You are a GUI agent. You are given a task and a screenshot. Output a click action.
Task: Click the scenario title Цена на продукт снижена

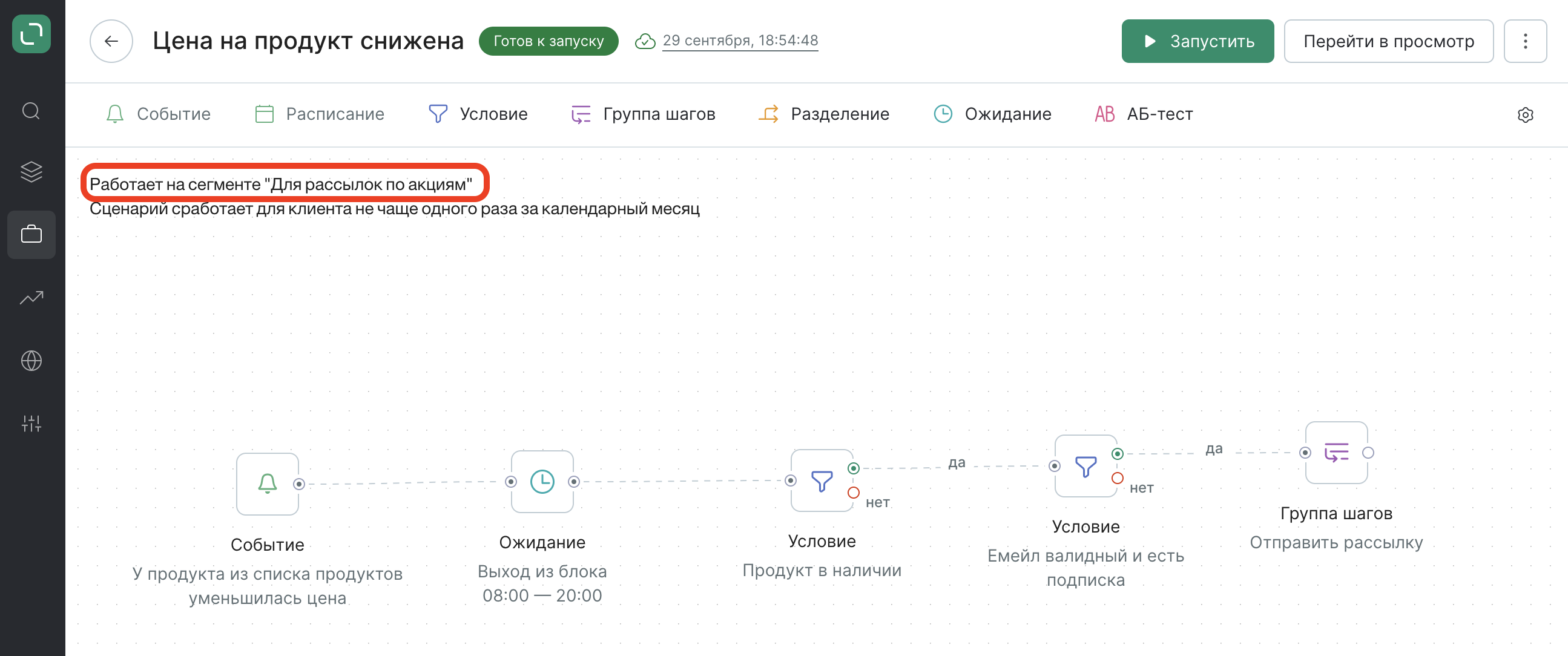pyautogui.click(x=308, y=41)
